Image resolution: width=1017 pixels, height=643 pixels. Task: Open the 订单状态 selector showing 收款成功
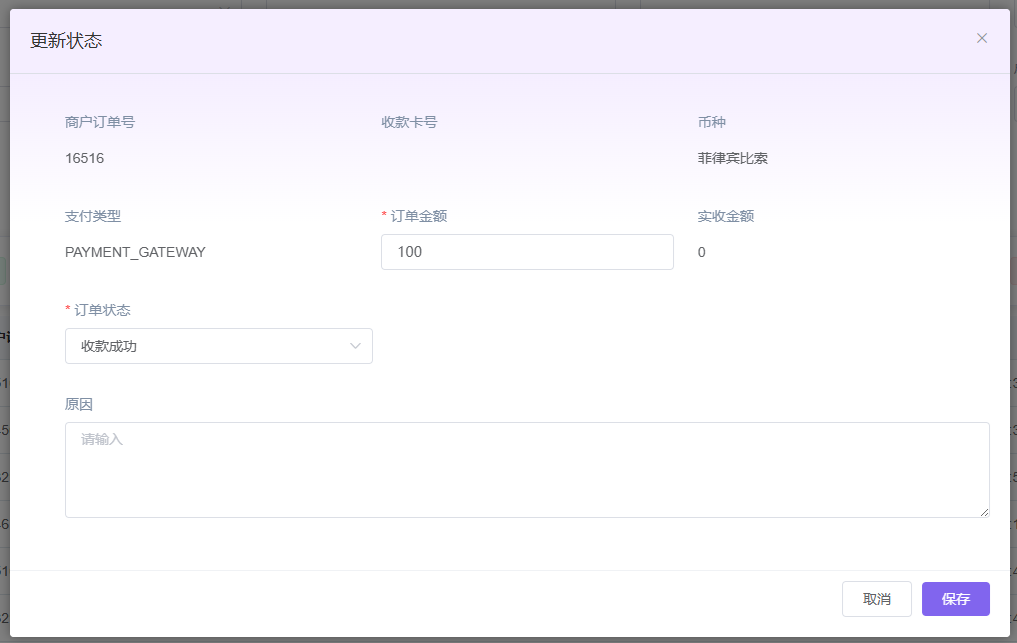(x=219, y=345)
